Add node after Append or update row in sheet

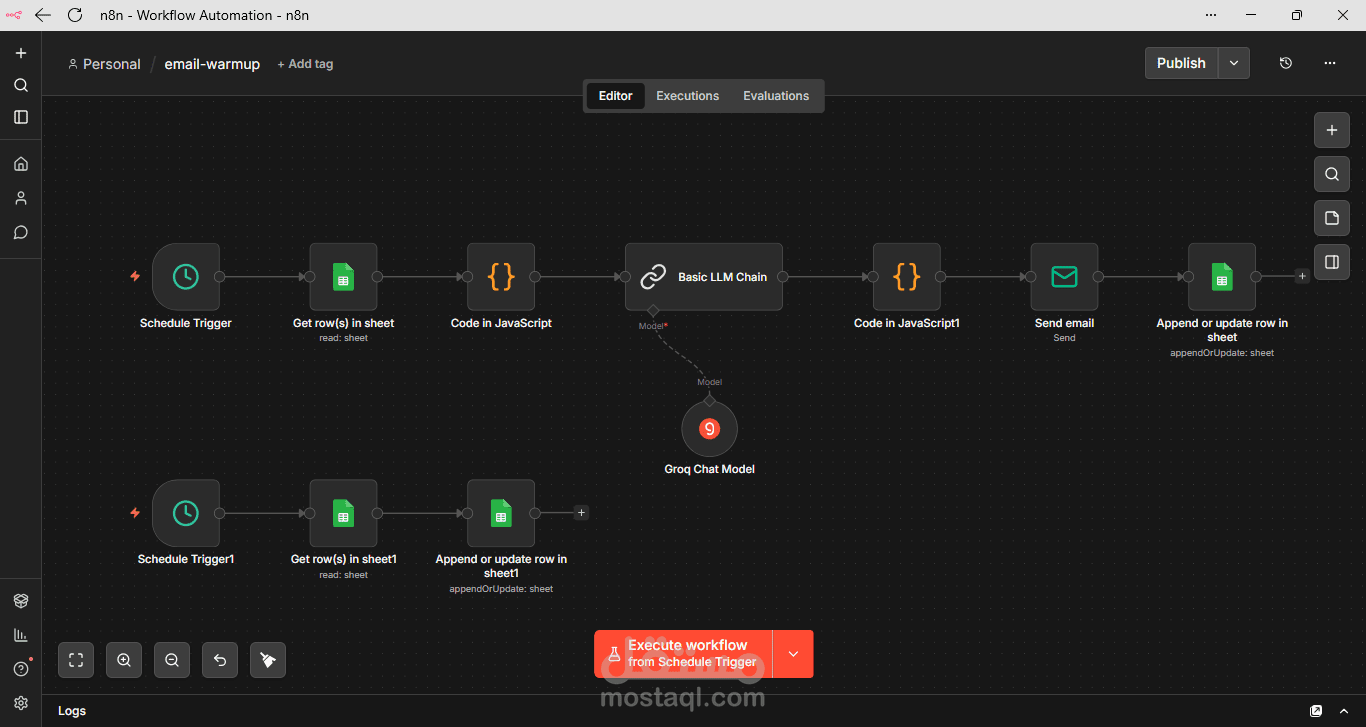tap(1302, 276)
